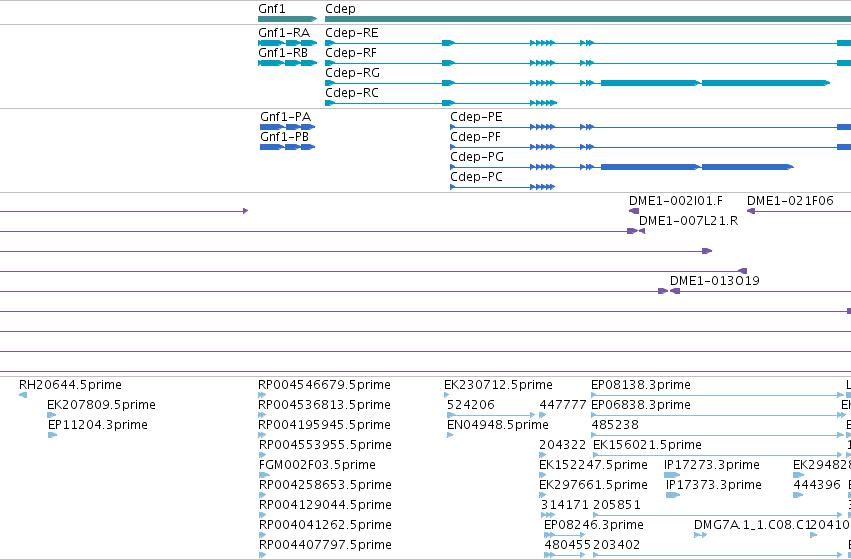The width and height of the screenshot is (851, 560).
Task: Click the EK230712.5prime EST label
Action: pos(498,385)
